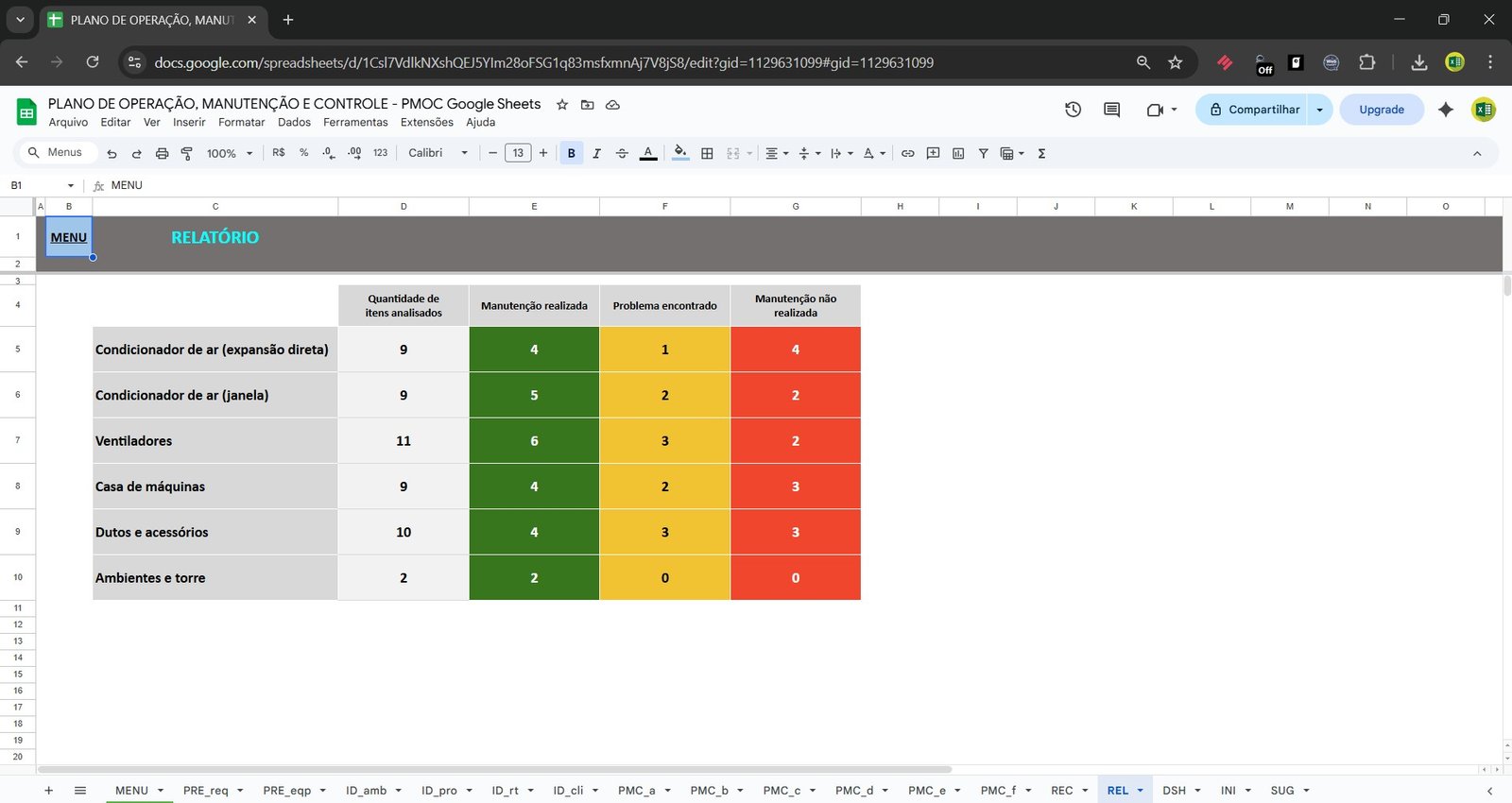Select the paint format tool
Image resolution: width=1512 pixels, height=803 pixels.
point(186,153)
